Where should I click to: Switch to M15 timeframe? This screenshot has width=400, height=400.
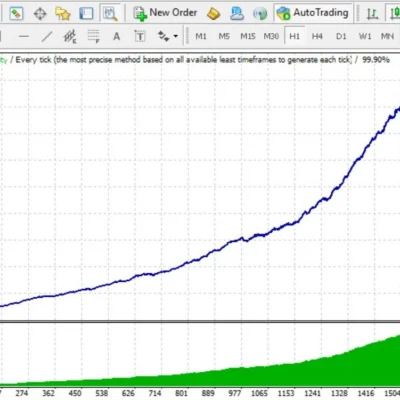pyautogui.click(x=248, y=36)
